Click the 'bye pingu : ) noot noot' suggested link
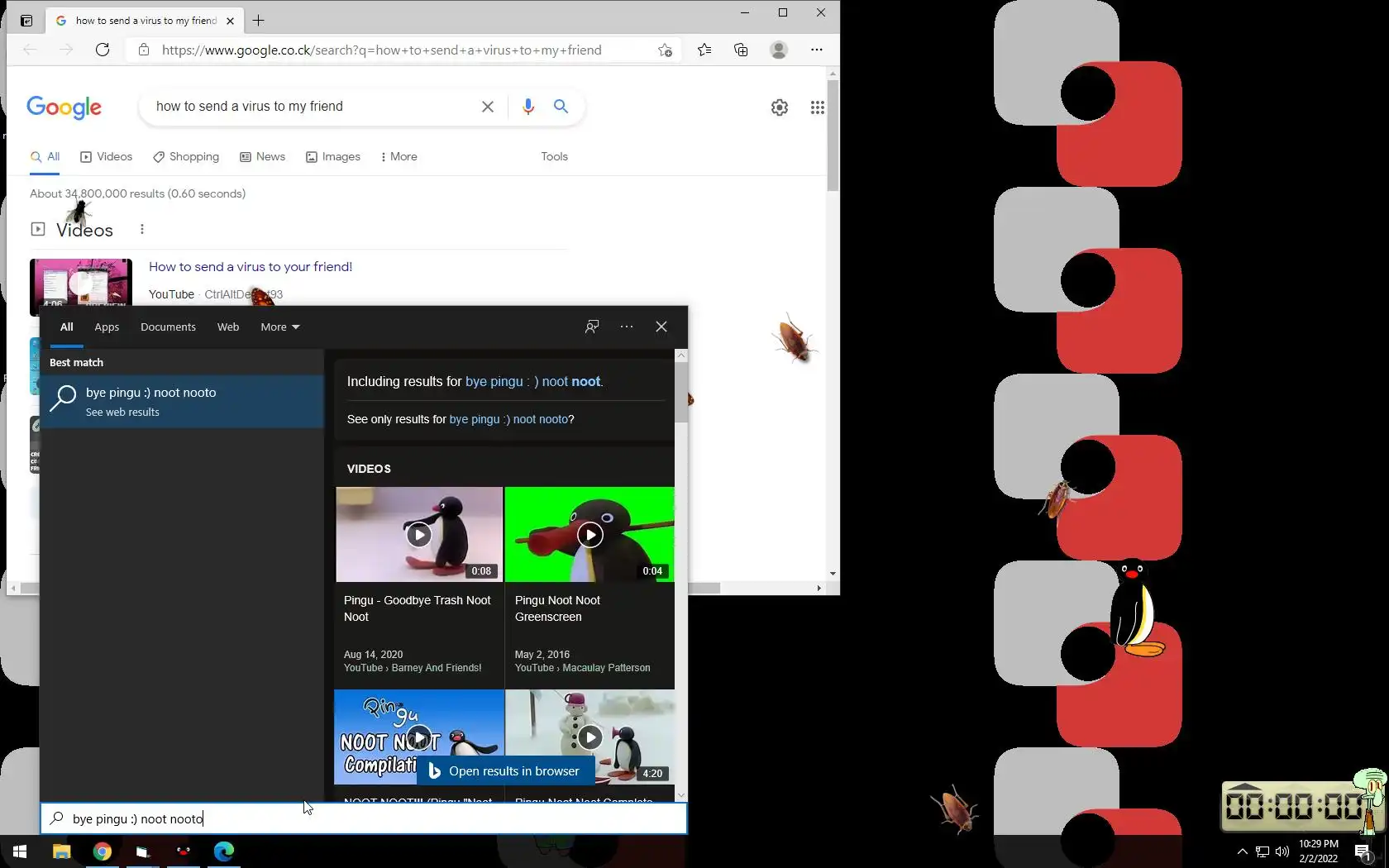 (533, 382)
